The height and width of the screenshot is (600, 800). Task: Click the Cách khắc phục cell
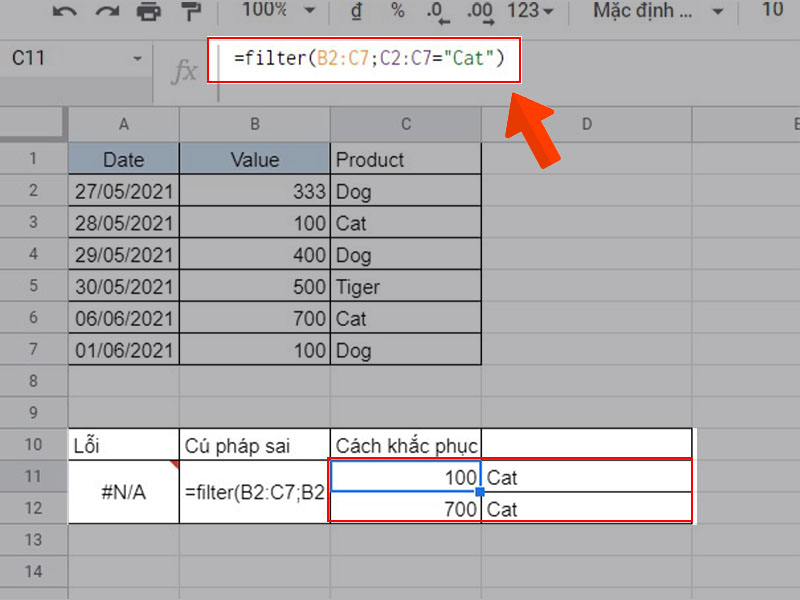pos(406,445)
